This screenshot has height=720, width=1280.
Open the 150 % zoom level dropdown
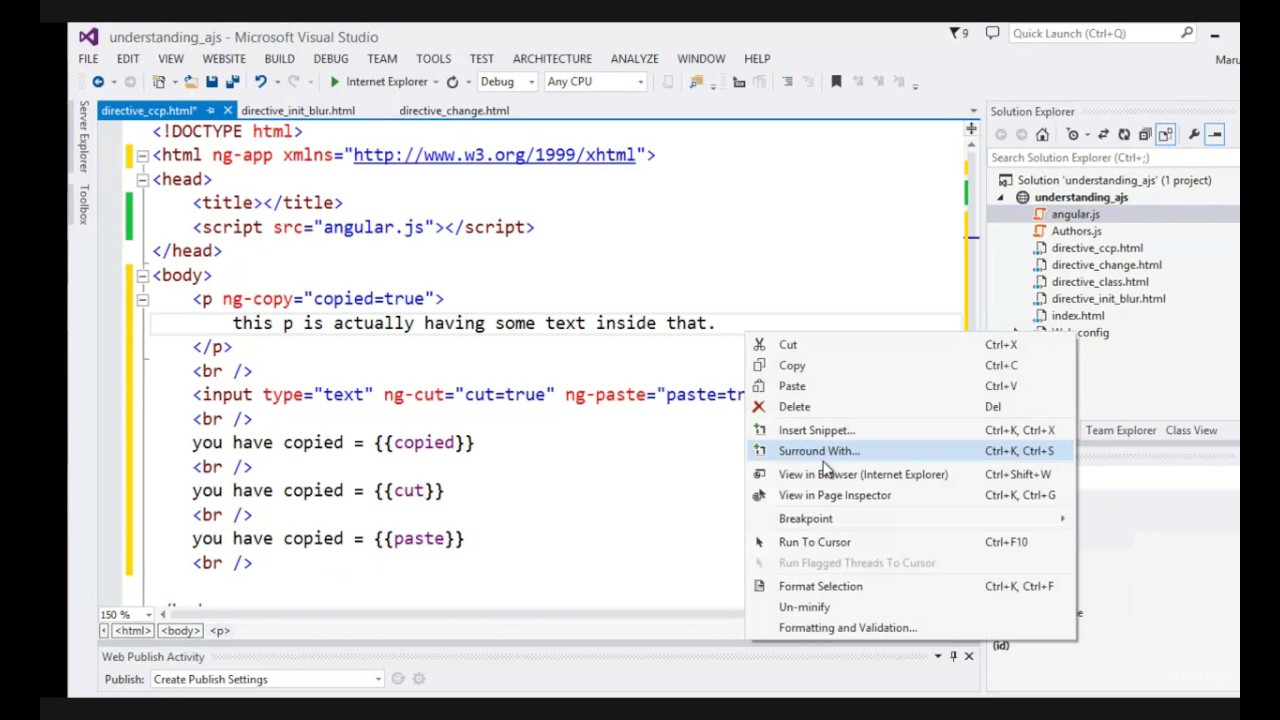150,615
